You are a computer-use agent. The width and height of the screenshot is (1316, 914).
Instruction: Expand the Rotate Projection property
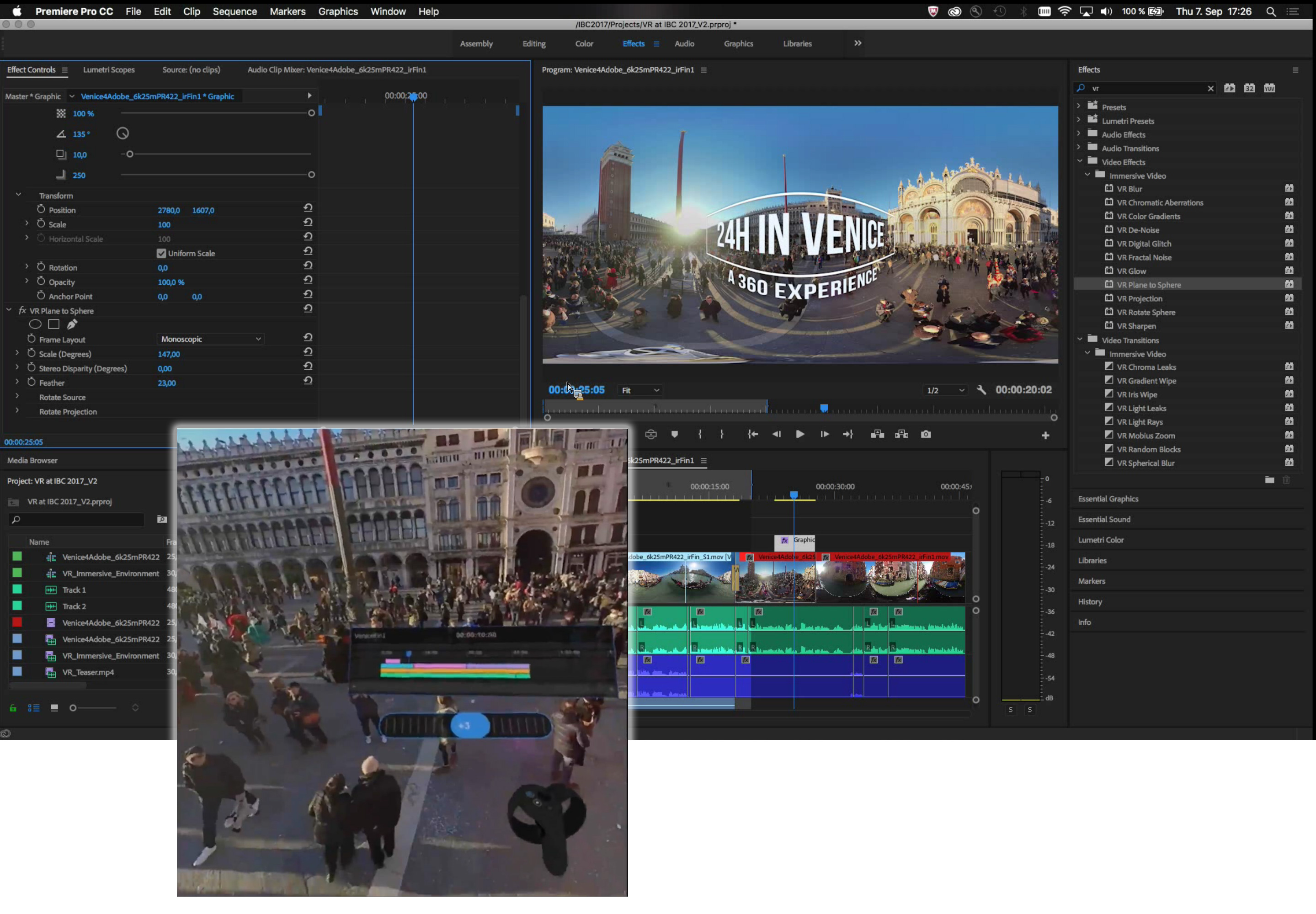tap(17, 410)
